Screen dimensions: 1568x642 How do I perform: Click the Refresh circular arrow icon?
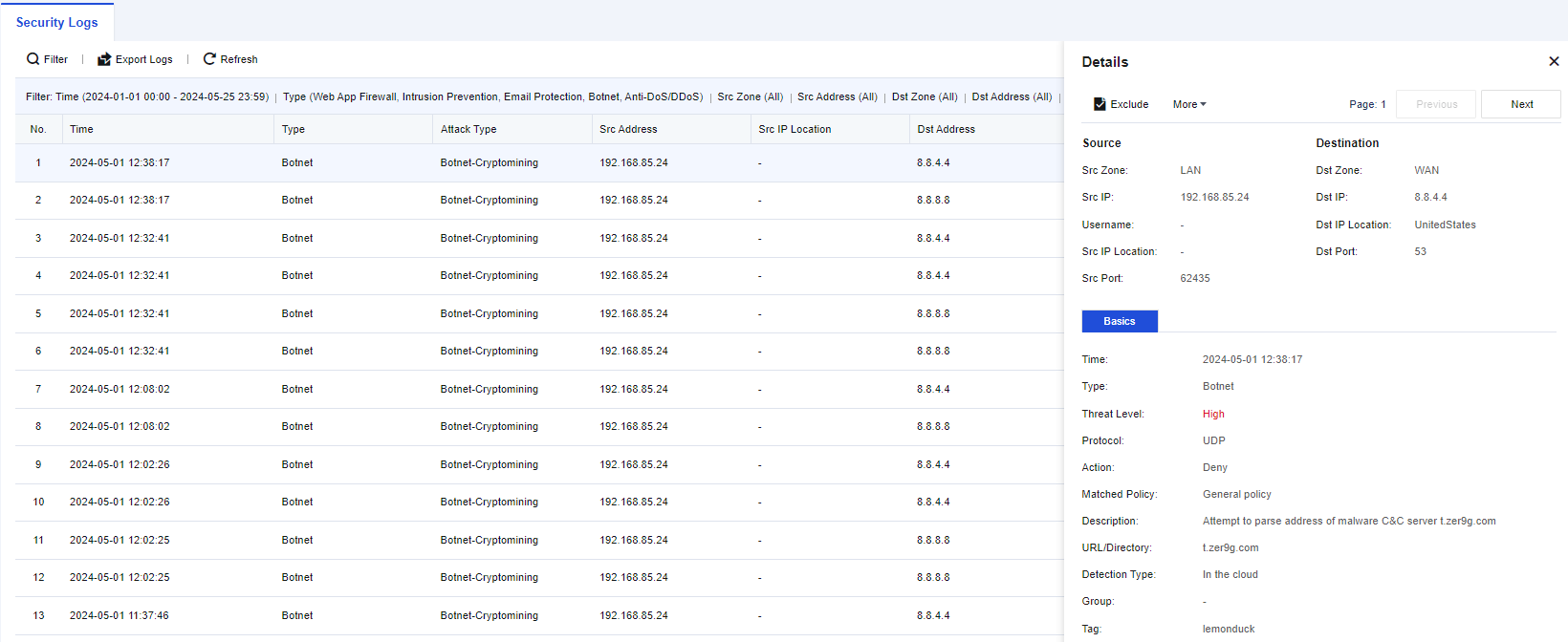(209, 59)
